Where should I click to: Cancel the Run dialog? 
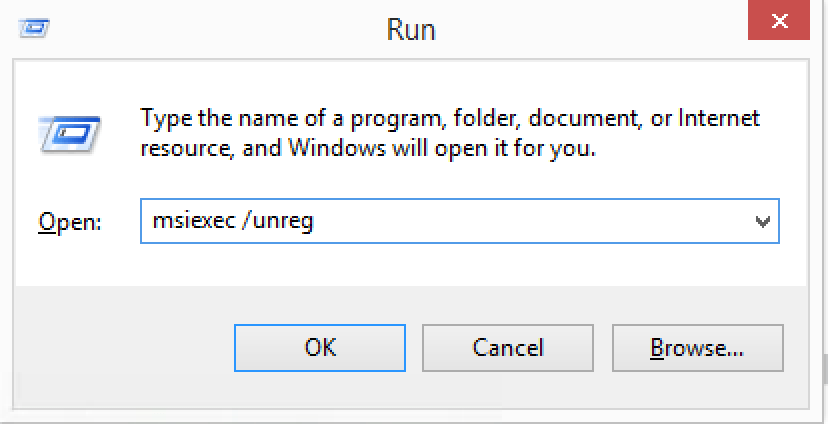click(508, 348)
